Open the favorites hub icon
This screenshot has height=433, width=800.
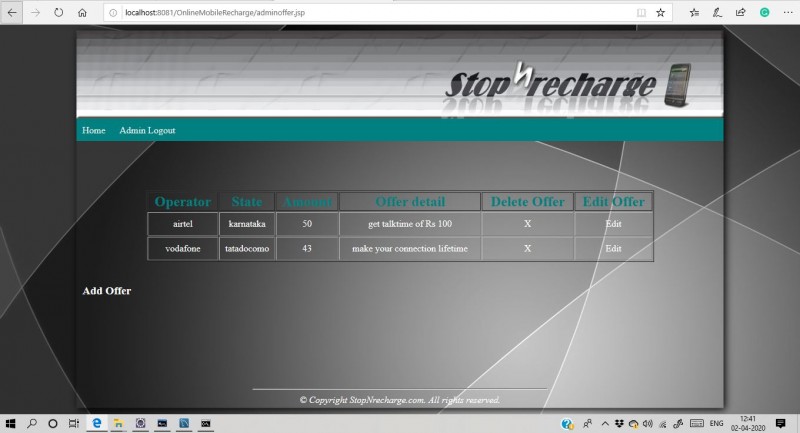(694, 13)
